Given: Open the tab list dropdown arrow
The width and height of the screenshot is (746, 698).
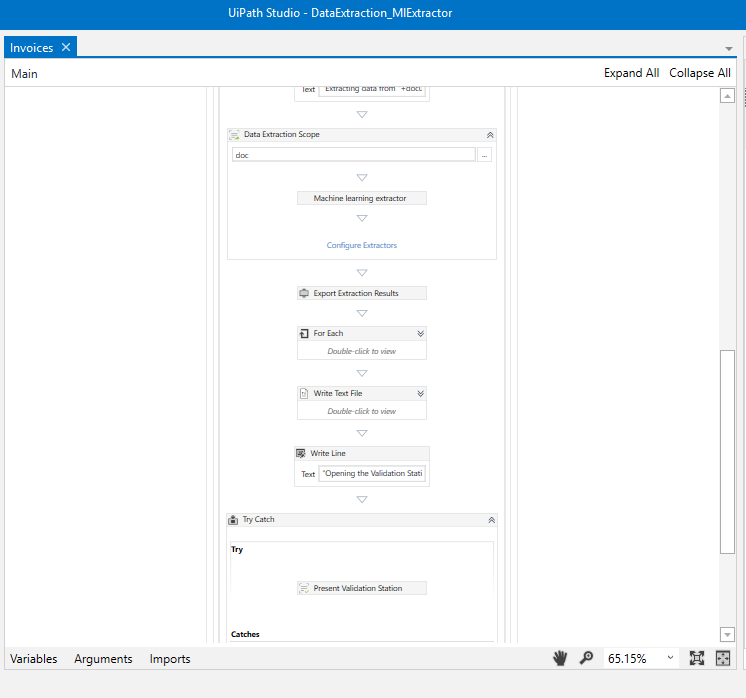Looking at the screenshot, I should pyautogui.click(x=728, y=49).
